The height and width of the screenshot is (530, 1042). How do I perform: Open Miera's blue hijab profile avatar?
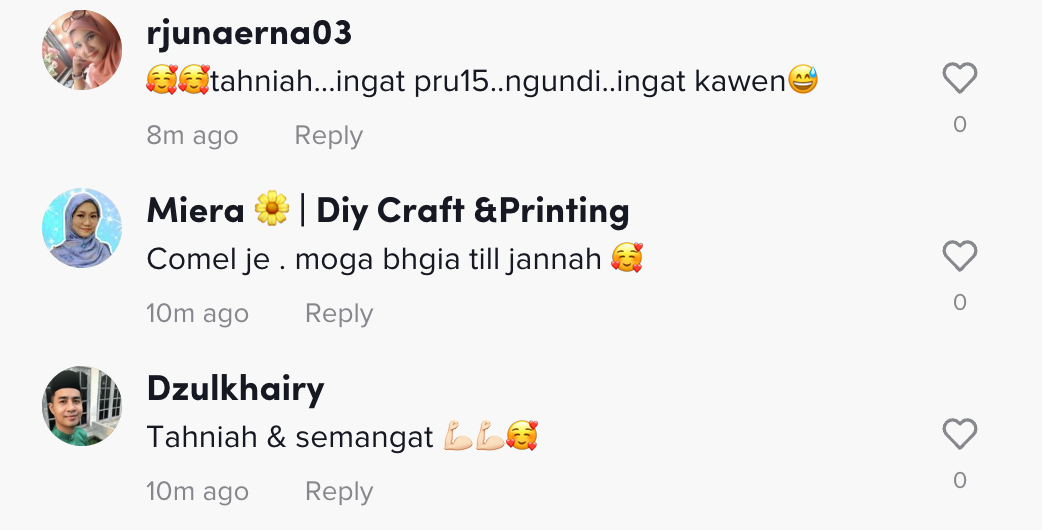(82, 228)
